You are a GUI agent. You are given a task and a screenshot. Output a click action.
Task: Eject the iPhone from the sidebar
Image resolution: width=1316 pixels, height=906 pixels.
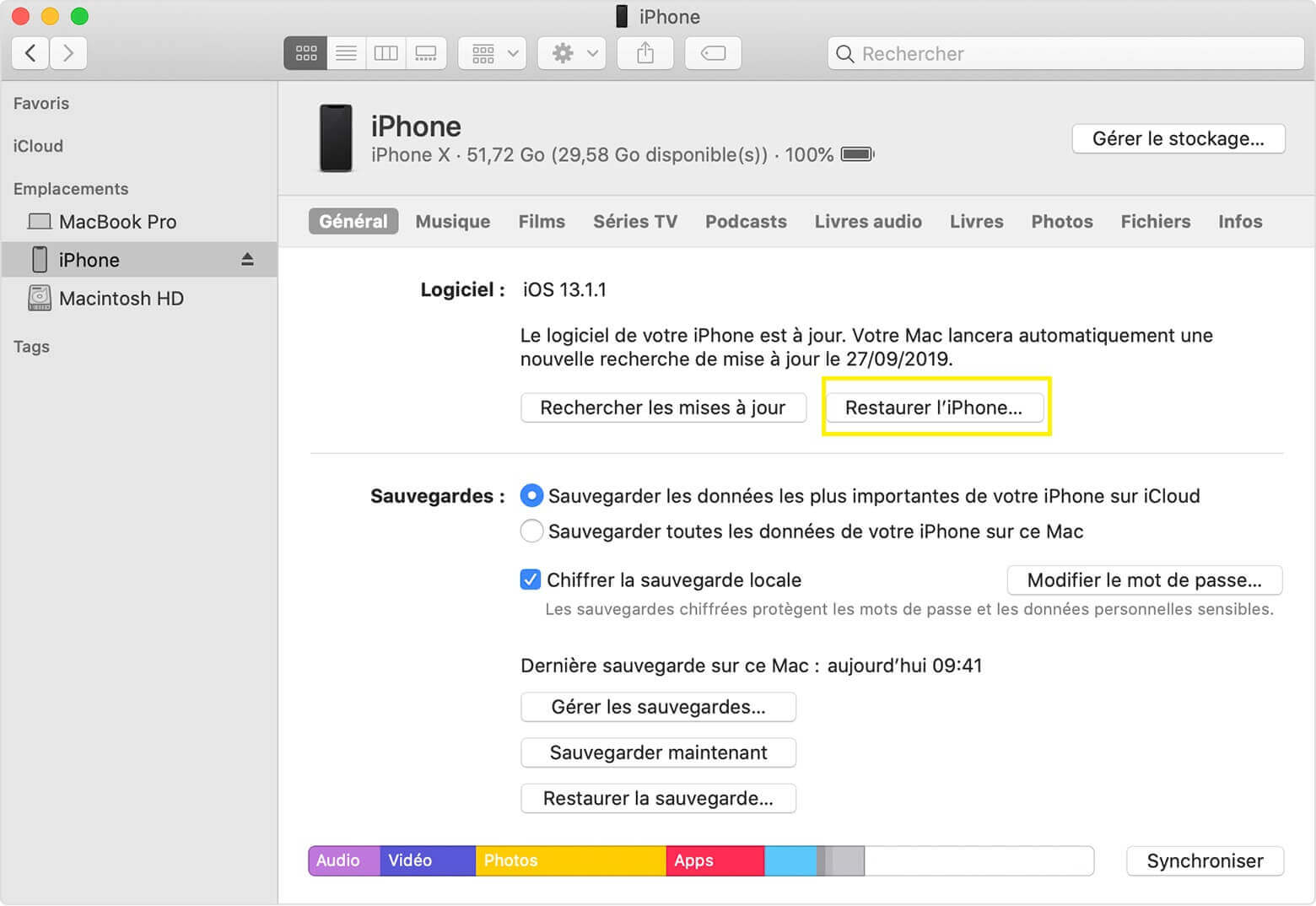pos(247,259)
